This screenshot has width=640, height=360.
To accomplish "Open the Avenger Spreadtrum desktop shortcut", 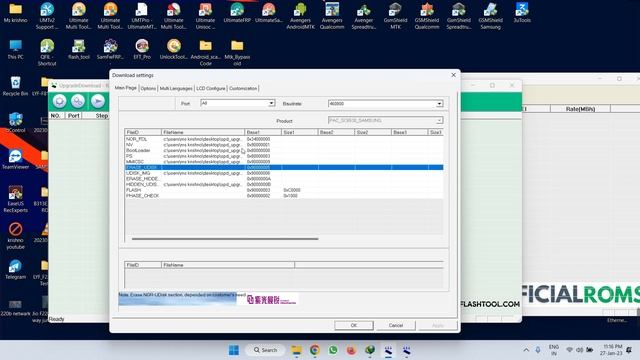I will 364,16.
